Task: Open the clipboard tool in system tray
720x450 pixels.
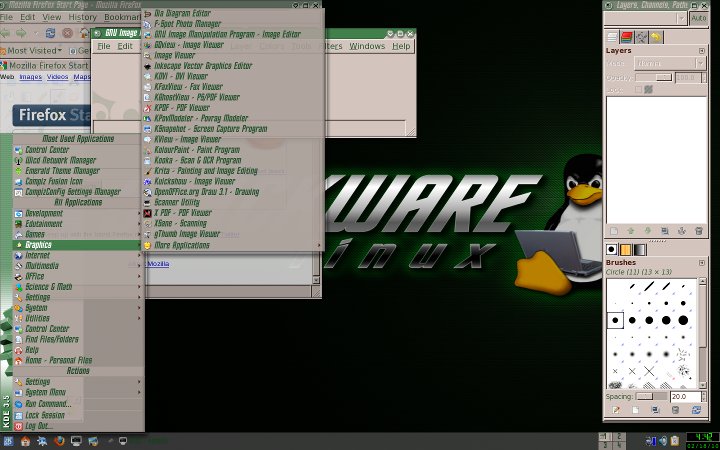Action: click(675, 441)
